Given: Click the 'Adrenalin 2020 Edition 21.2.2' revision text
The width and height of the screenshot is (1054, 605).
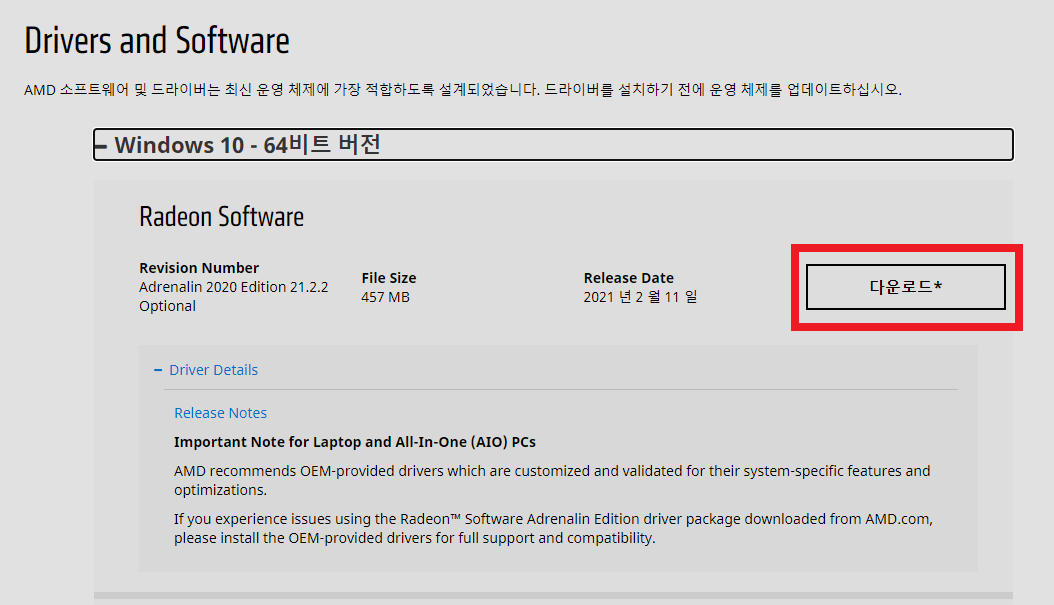Looking at the screenshot, I should point(233,287).
